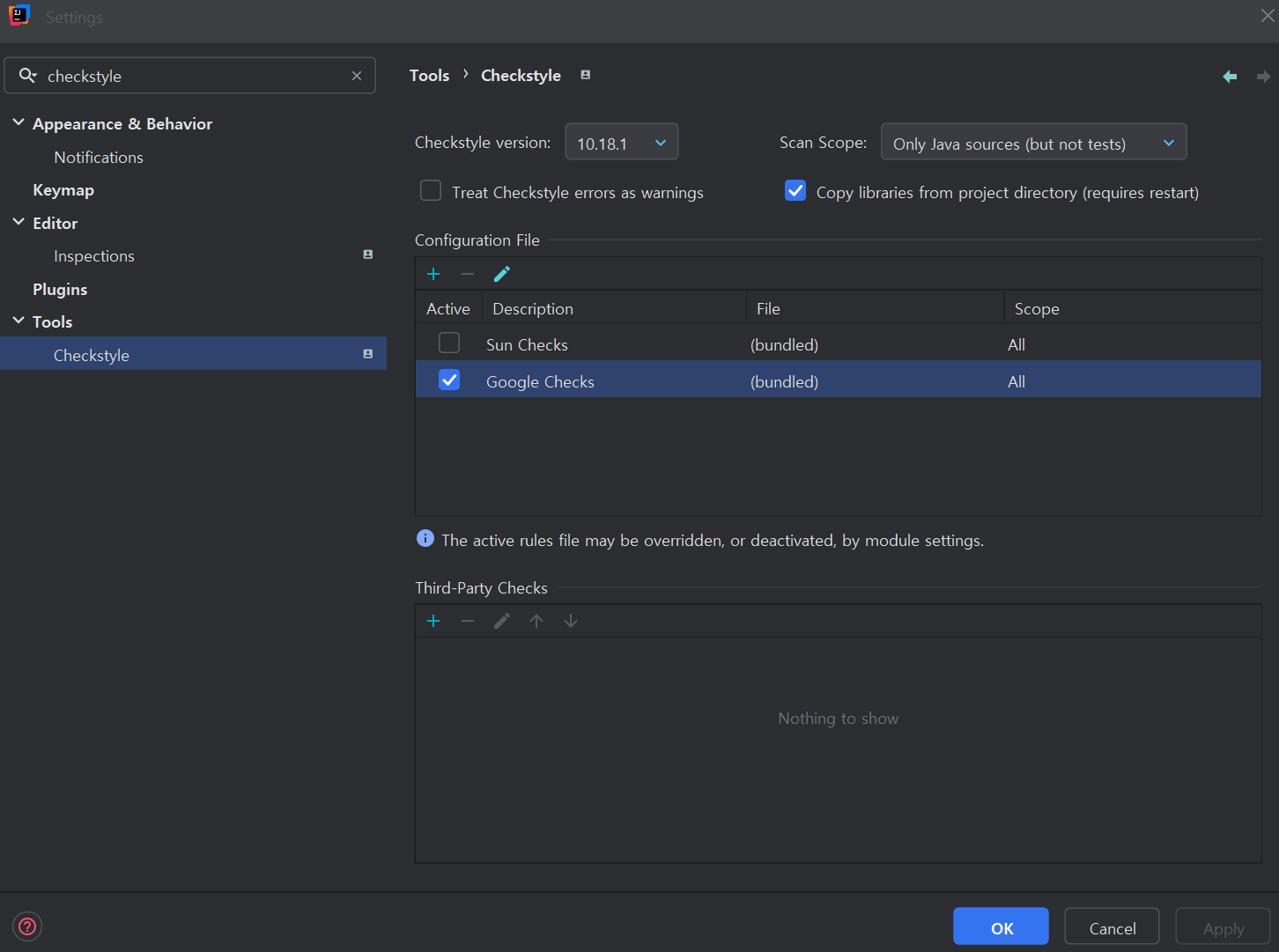Click the File column header

pyautogui.click(x=875, y=308)
